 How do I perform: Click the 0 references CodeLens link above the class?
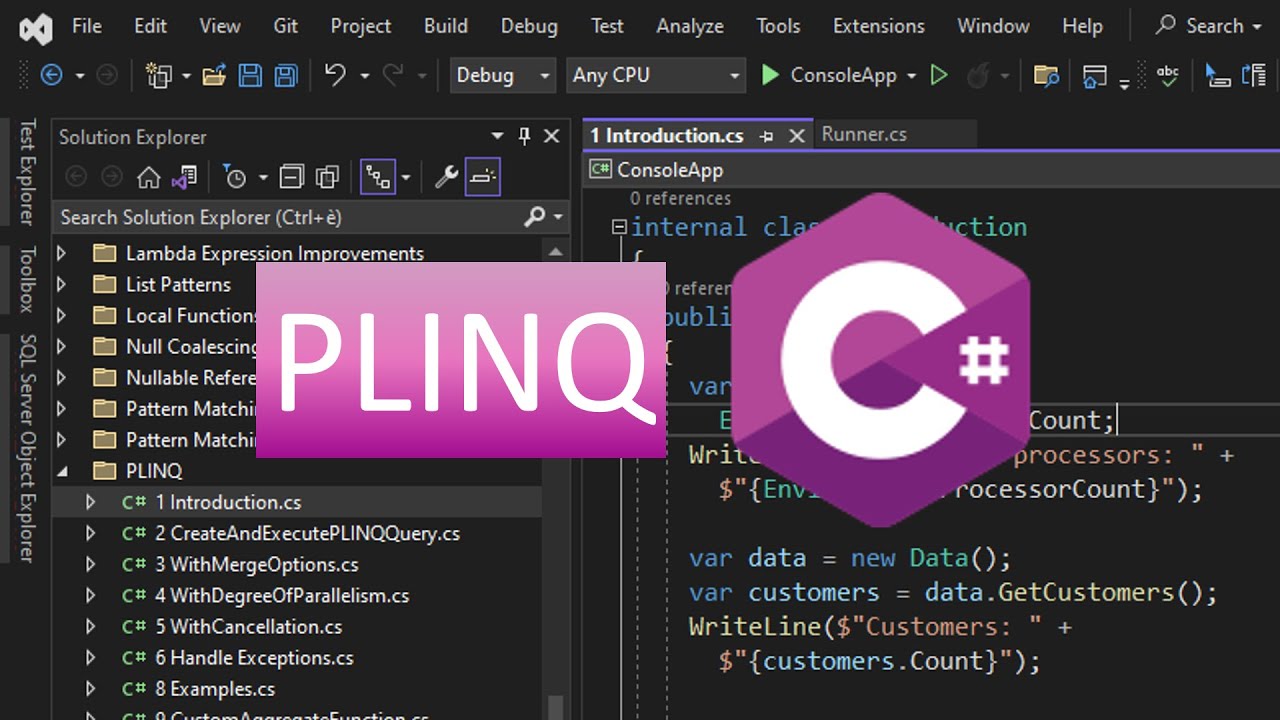click(x=680, y=199)
